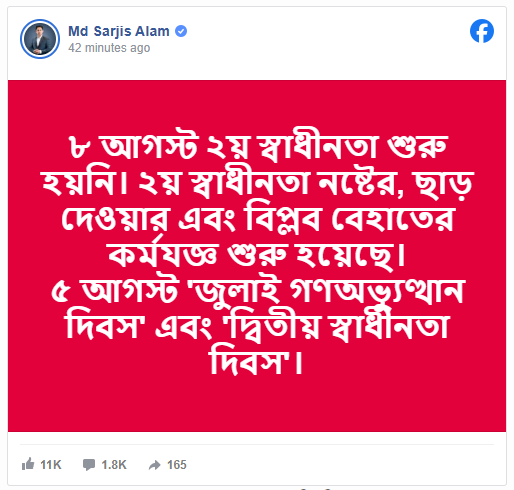
Task: View the 165 shares count
Action: tap(177, 465)
